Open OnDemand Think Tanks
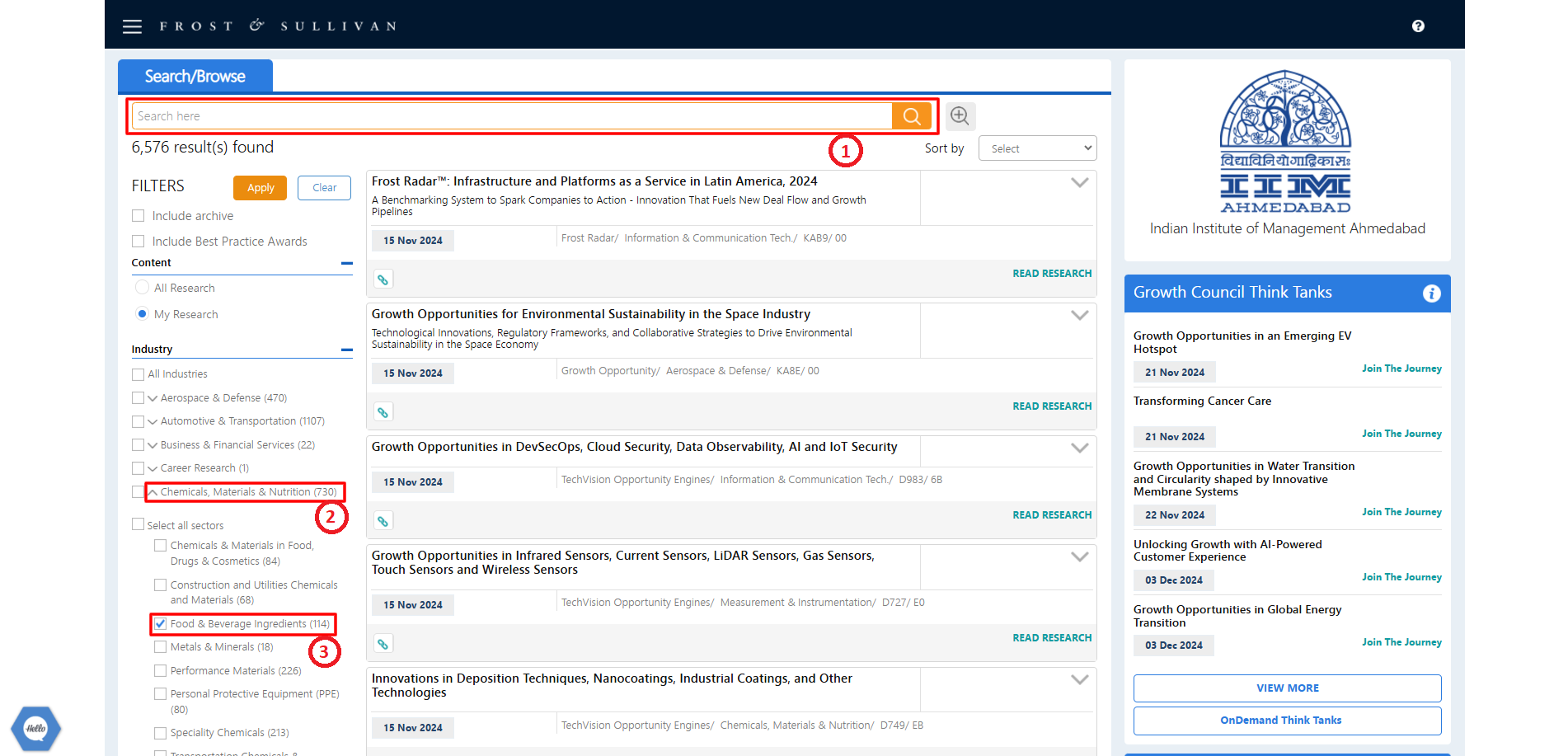 point(1288,721)
